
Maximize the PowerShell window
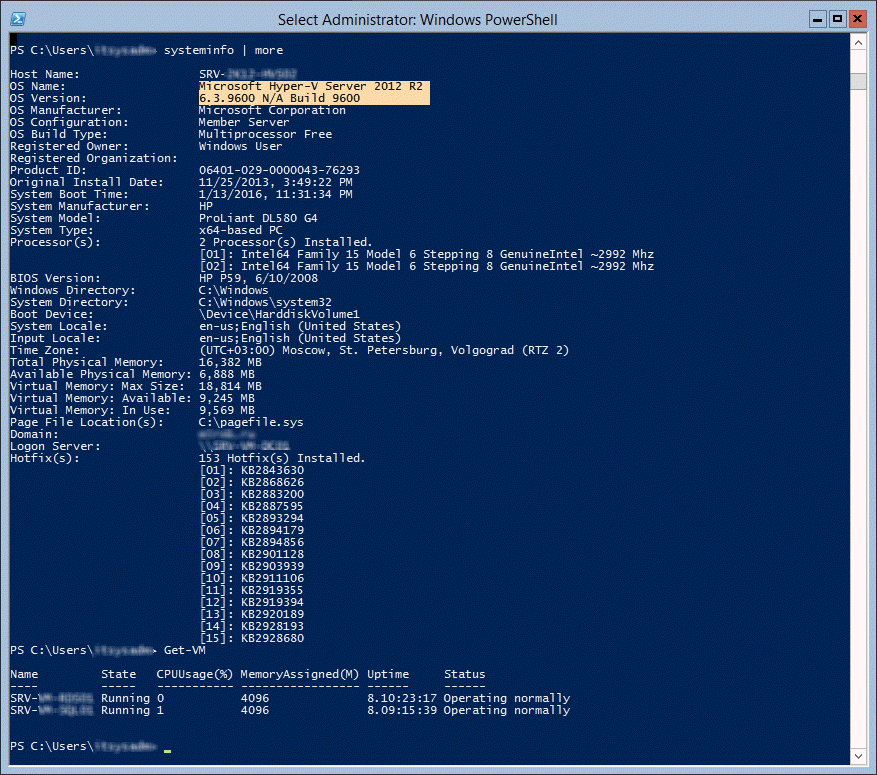coord(837,19)
